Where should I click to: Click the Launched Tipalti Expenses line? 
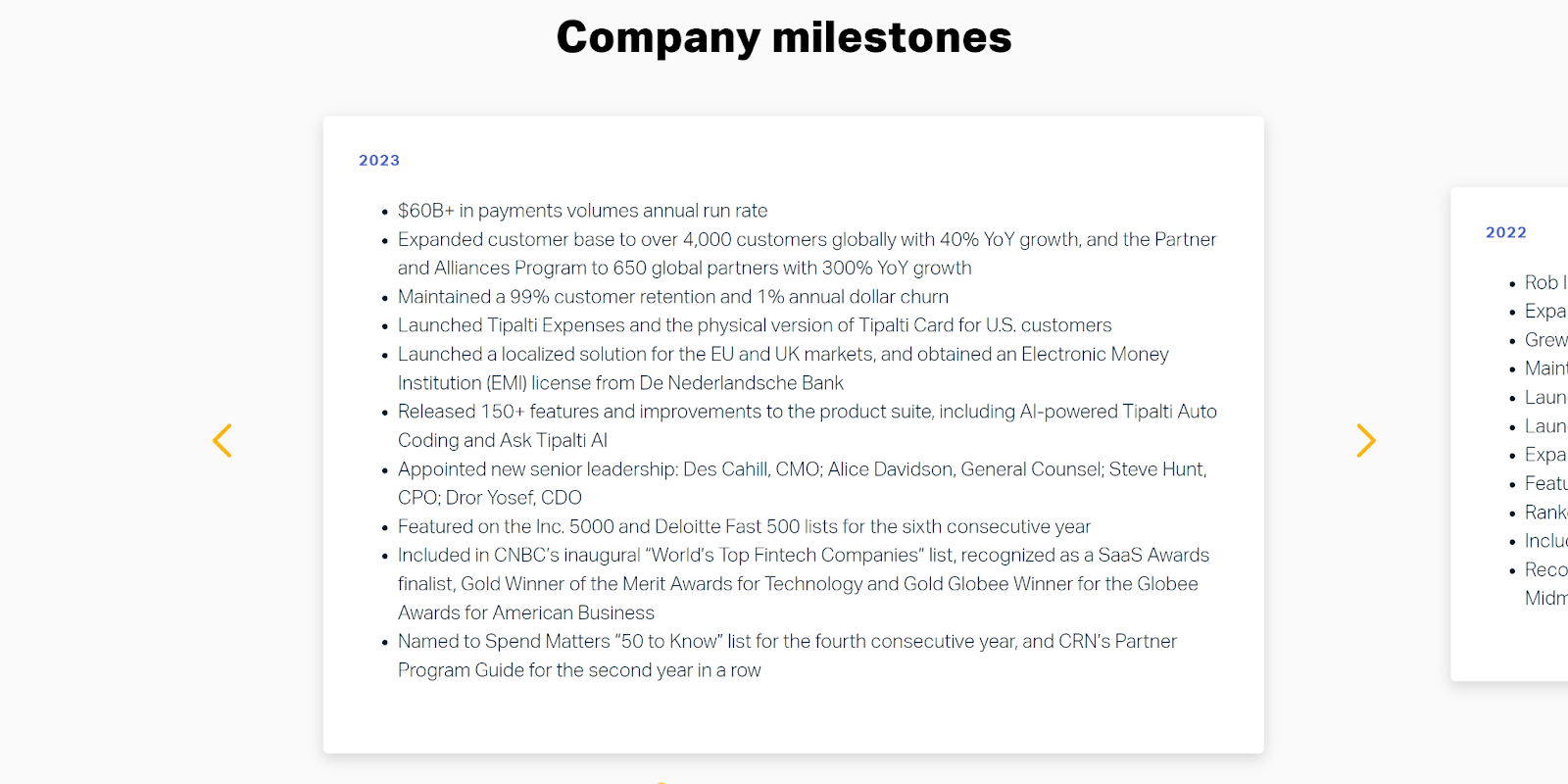(x=755, y=325)
